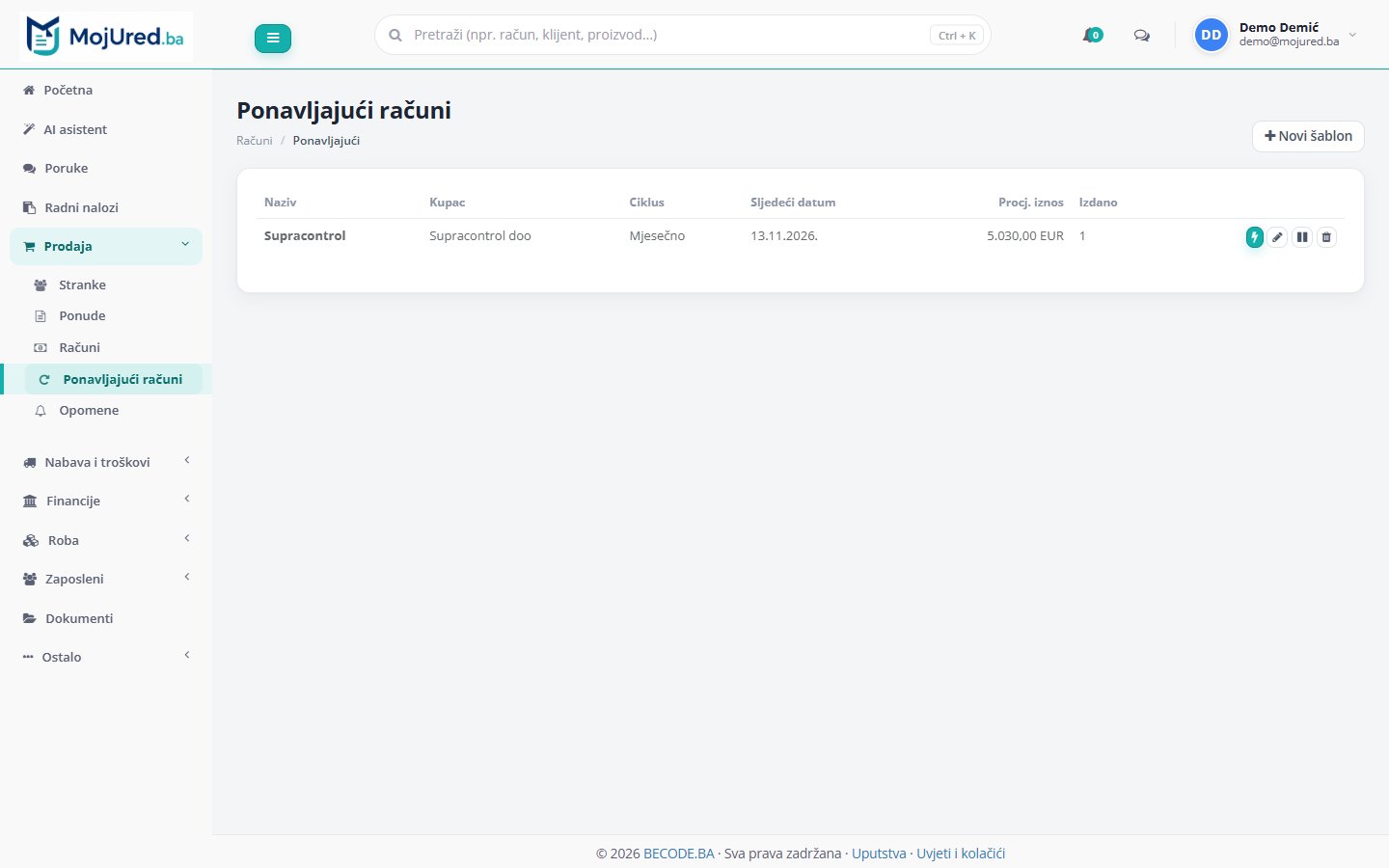Image resolution: width=1389 pixels, height=868 pixels.
Task: Click the Ctrl + K shortcut badge
Action: (957, 36)
